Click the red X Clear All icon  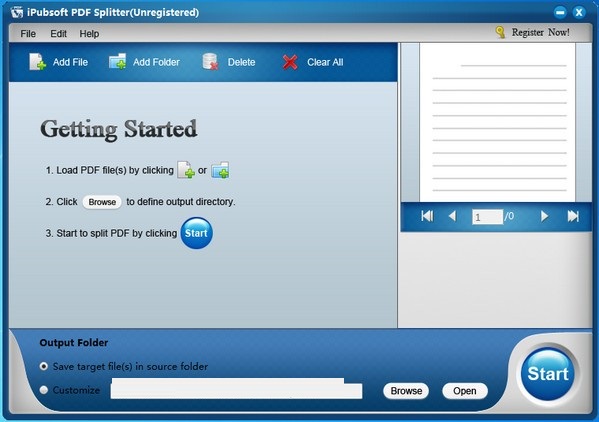click(290, 62)
